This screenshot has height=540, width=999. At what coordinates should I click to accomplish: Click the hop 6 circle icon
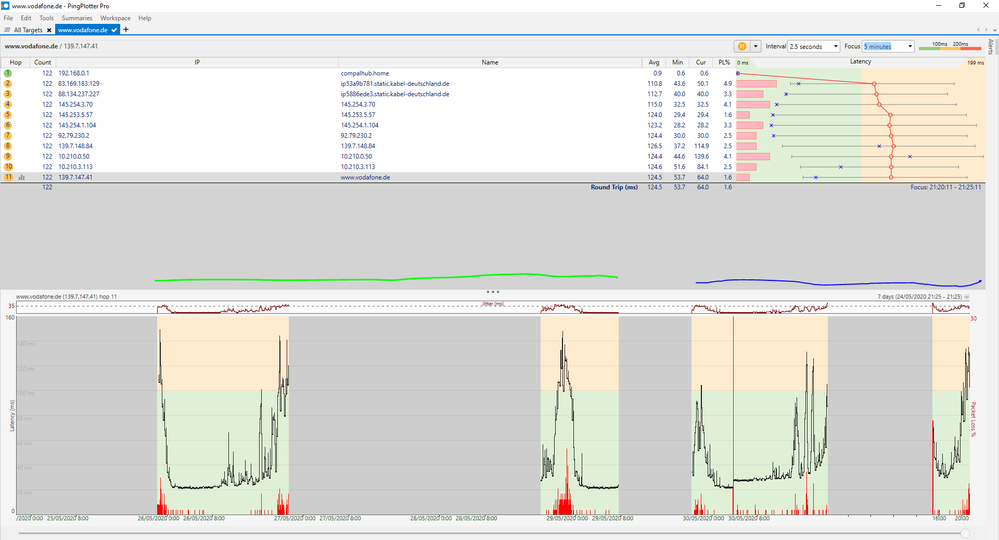pyautogui.click(x=8, y=125)
